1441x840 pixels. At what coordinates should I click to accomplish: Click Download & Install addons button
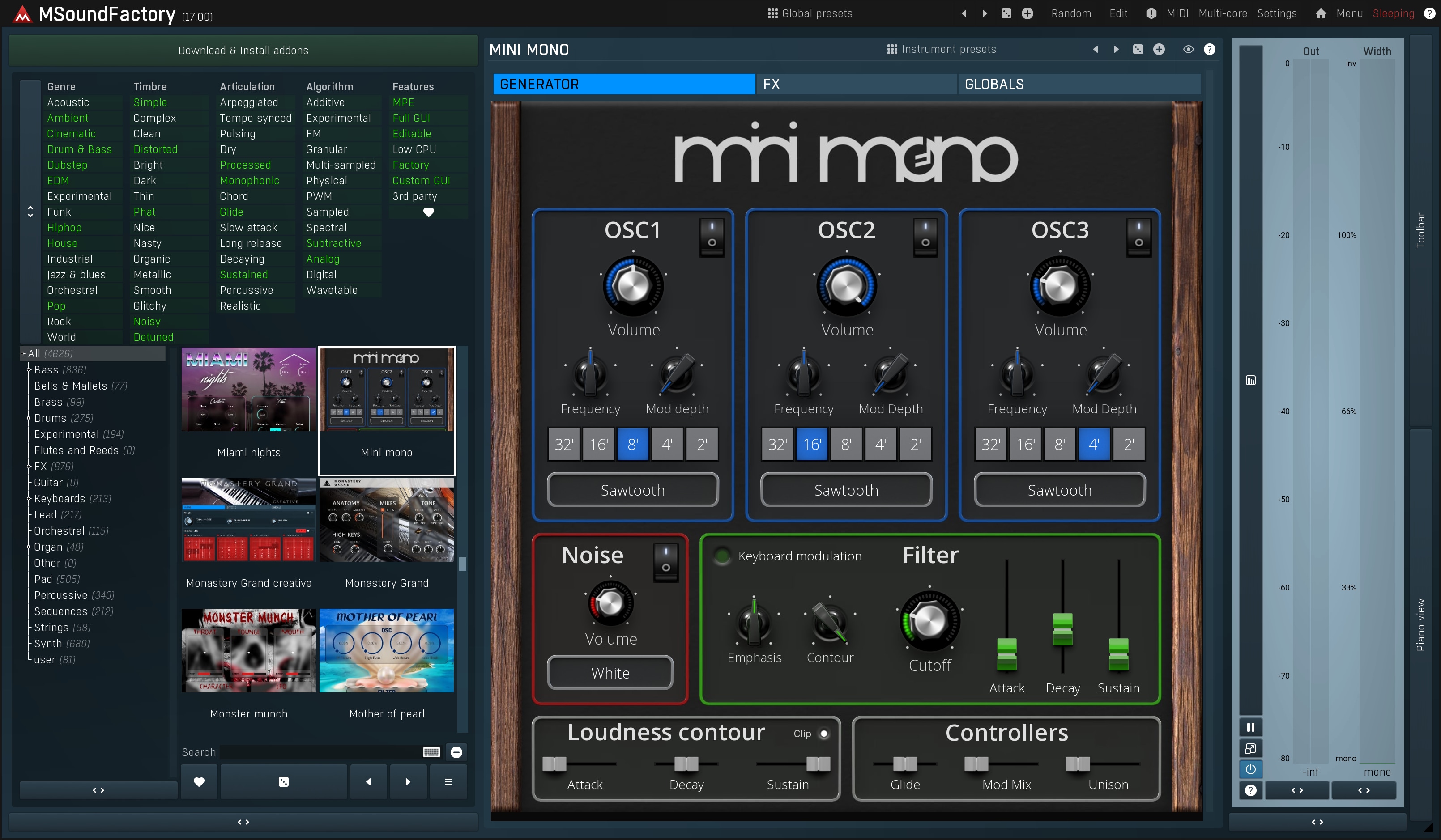[x=243, y=50]
